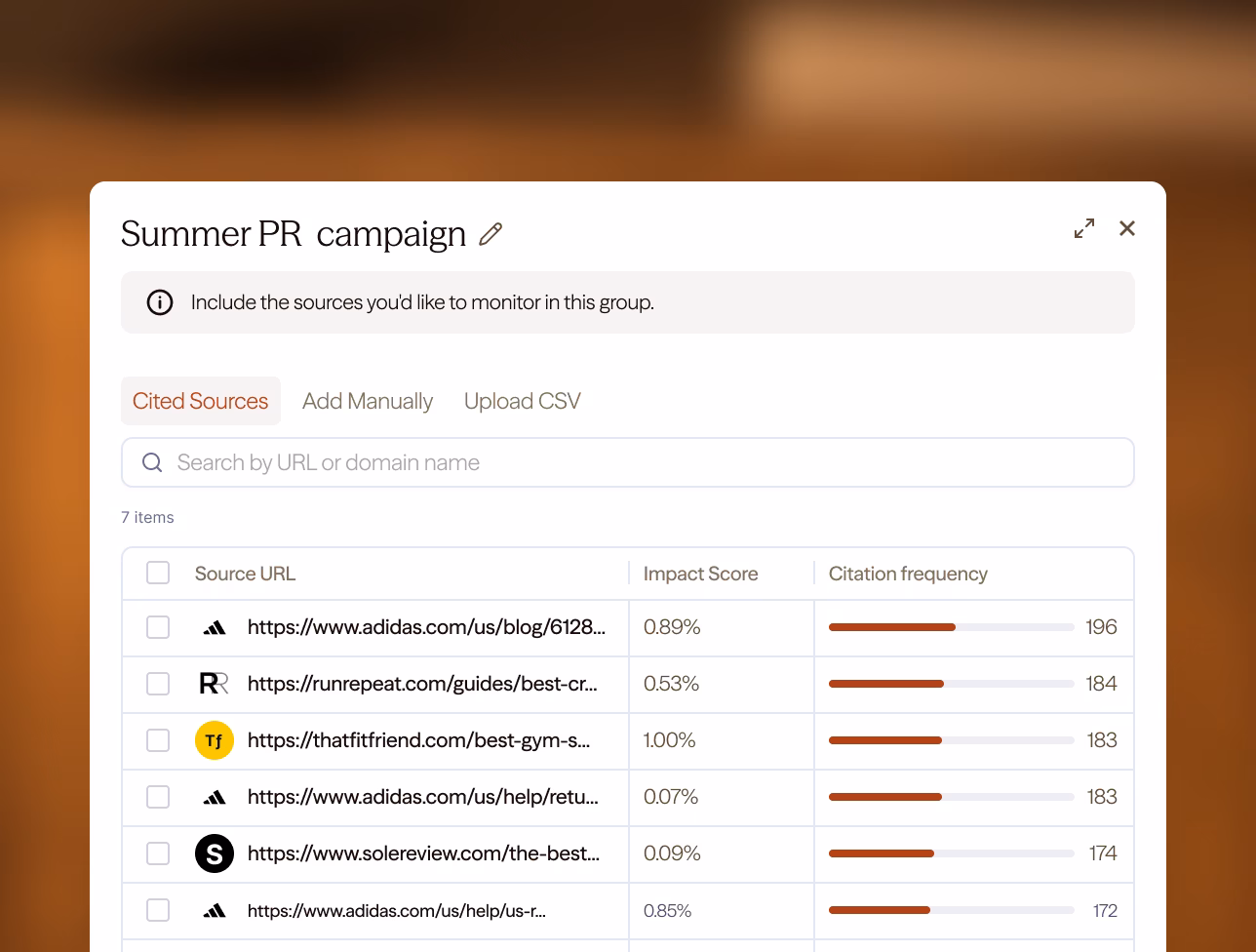This screenshot has height=952, width=1256.
Task: Check the thatfitfriend.com row checkbox
Action: click(x=158, y=740)
